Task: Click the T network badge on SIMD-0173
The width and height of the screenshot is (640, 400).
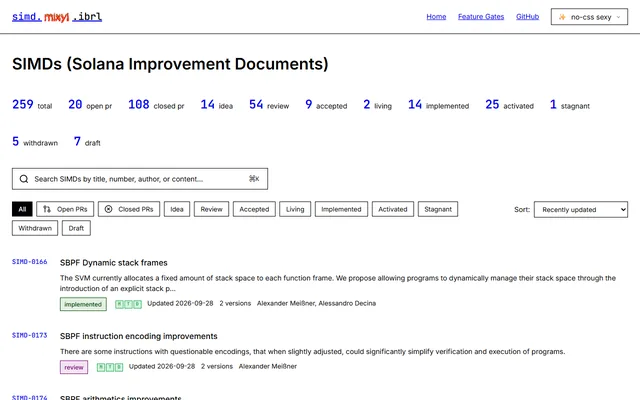Action: (110, 367)
